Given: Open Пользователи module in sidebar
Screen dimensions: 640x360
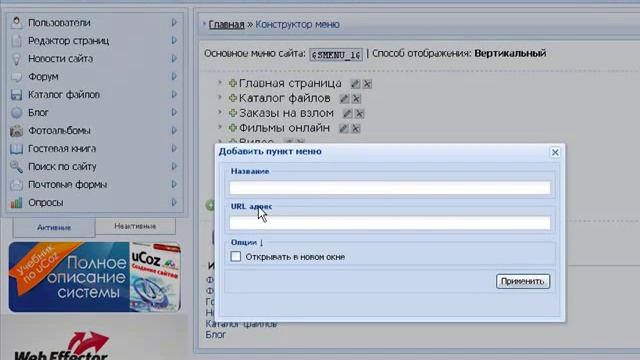Looking at the screenshot, I should point(59,23).
